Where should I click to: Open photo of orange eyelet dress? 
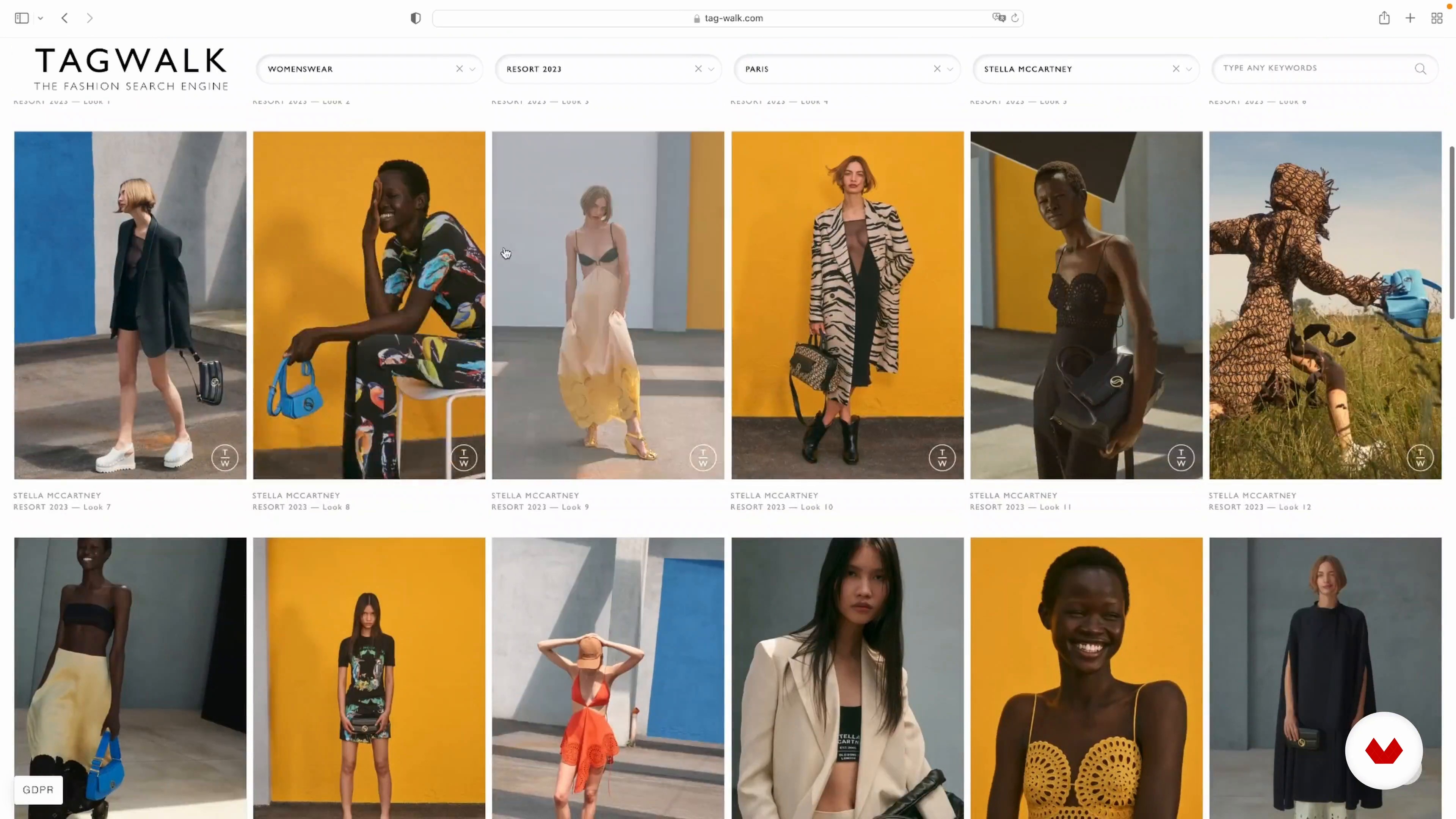click(x=608, y=678)
